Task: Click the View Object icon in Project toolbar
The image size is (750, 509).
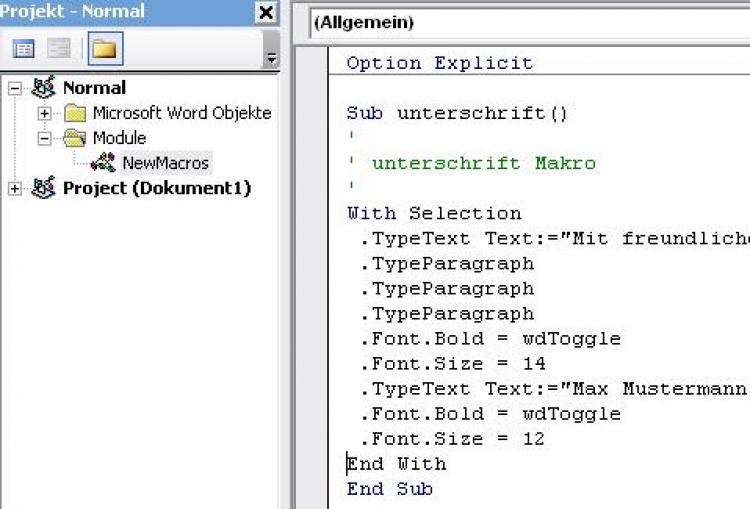Action: [x=59, y=48]
